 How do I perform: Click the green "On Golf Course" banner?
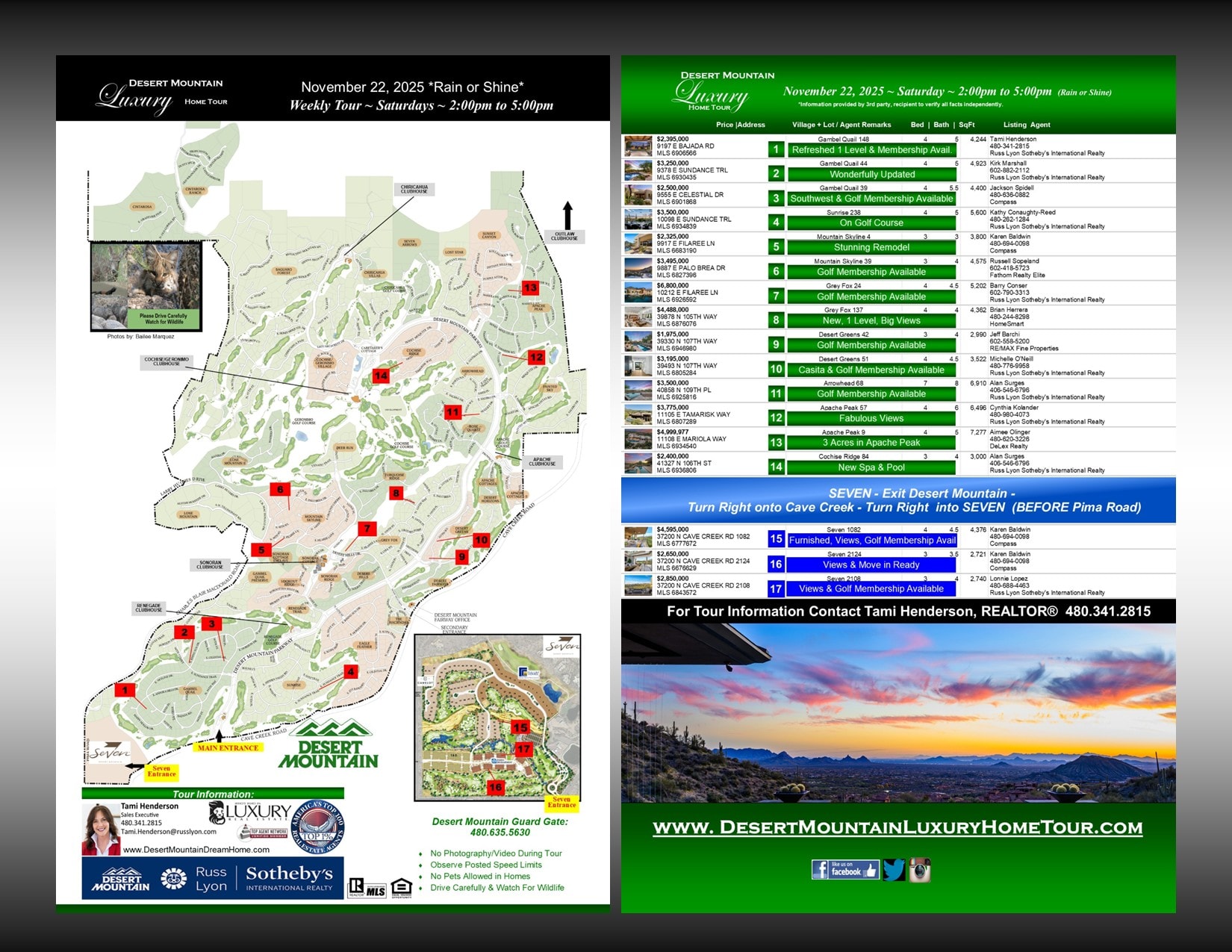(871, 223)
